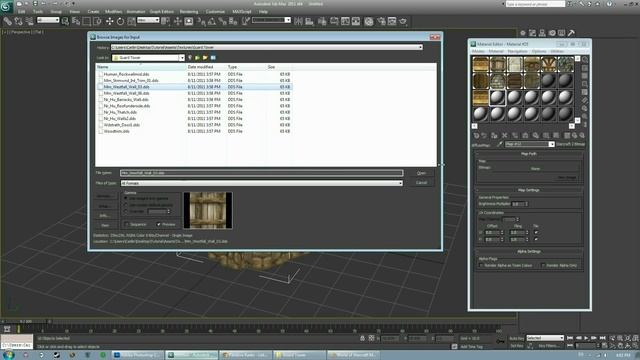
Task: Toggle V Tile checkbox in UV Coordinates
Action: (x=536, y=239)
